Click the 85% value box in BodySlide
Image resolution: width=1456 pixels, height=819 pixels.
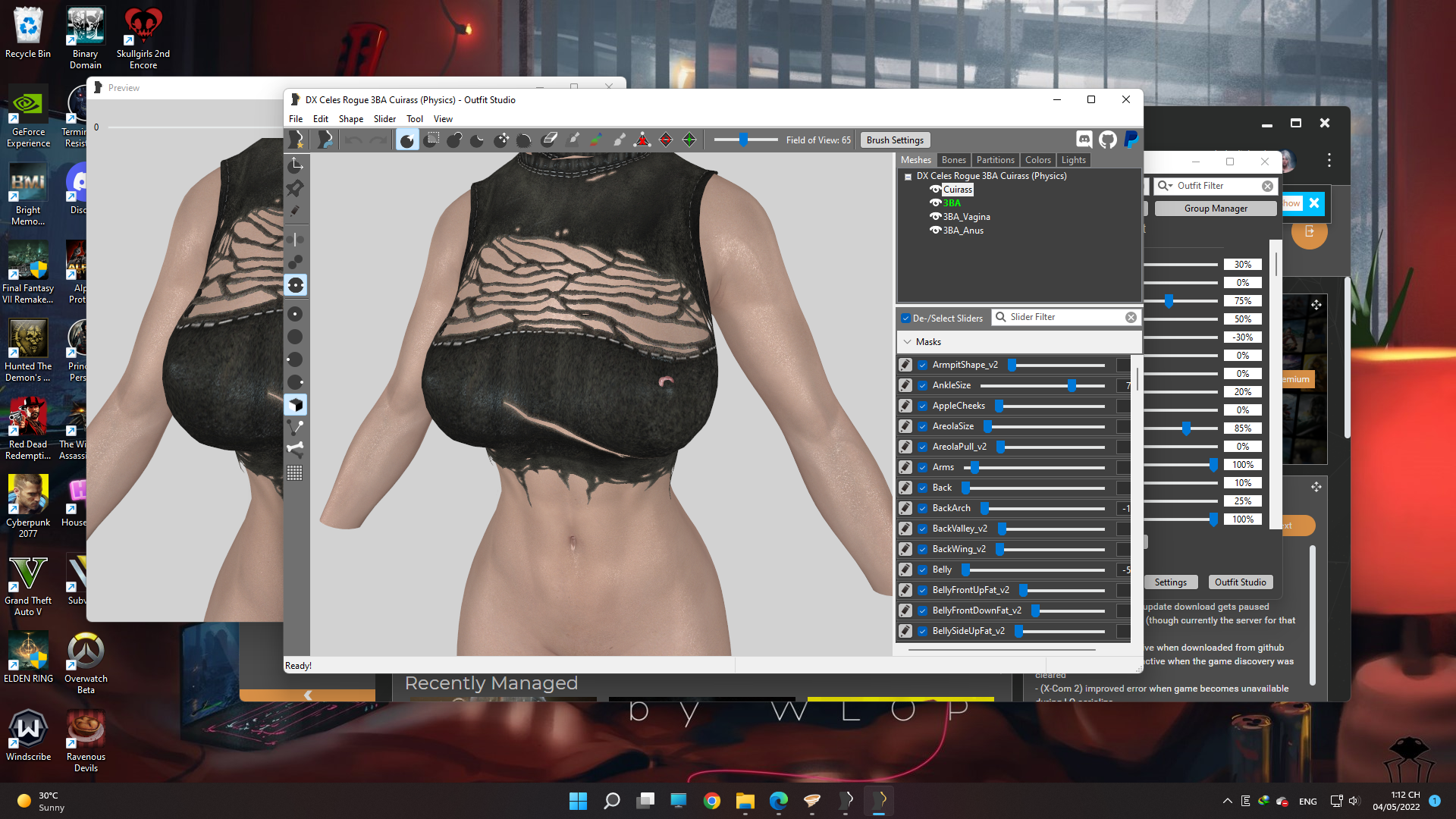click(1242, 428)
